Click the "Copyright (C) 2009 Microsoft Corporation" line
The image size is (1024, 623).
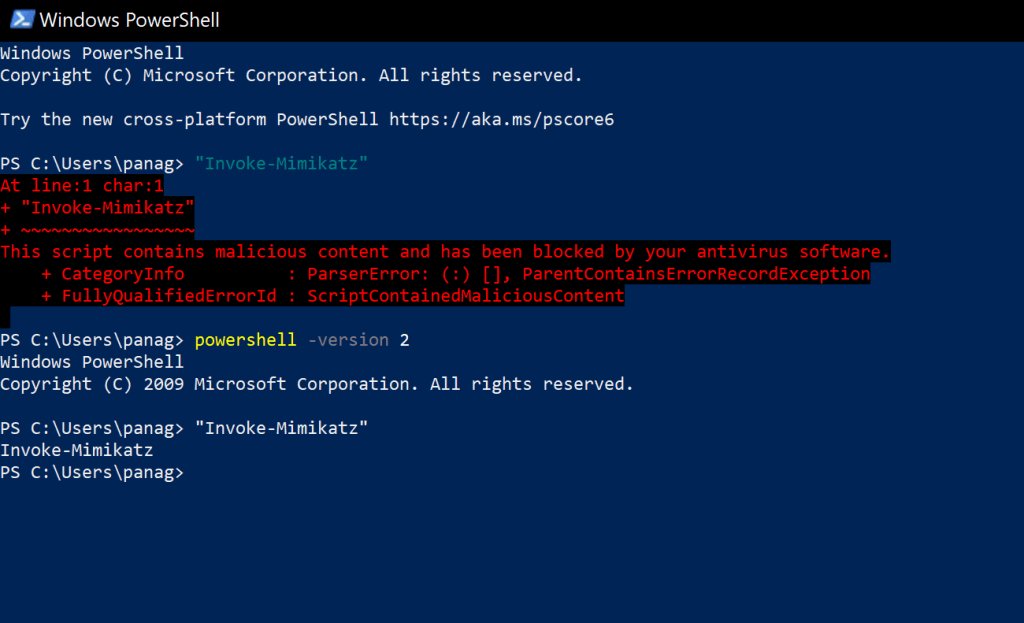(317, 384)
